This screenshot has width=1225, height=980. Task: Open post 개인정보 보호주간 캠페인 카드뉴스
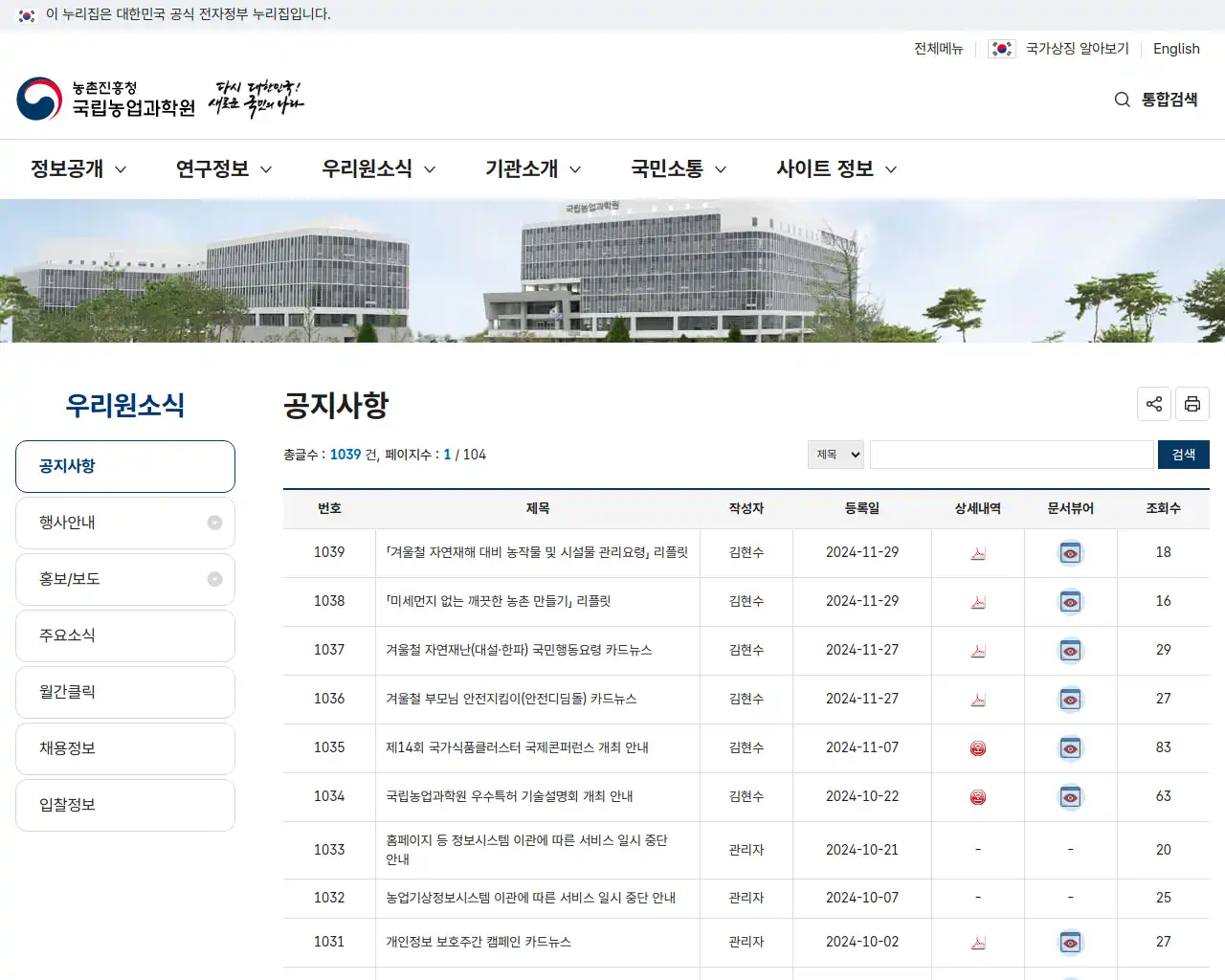(479, 942)
